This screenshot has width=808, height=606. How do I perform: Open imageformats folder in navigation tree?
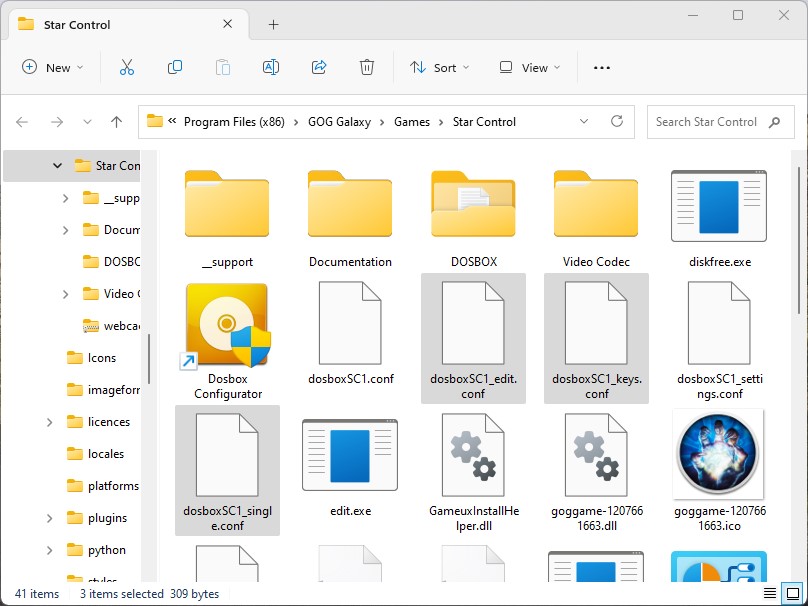click(x=103, y=390)
